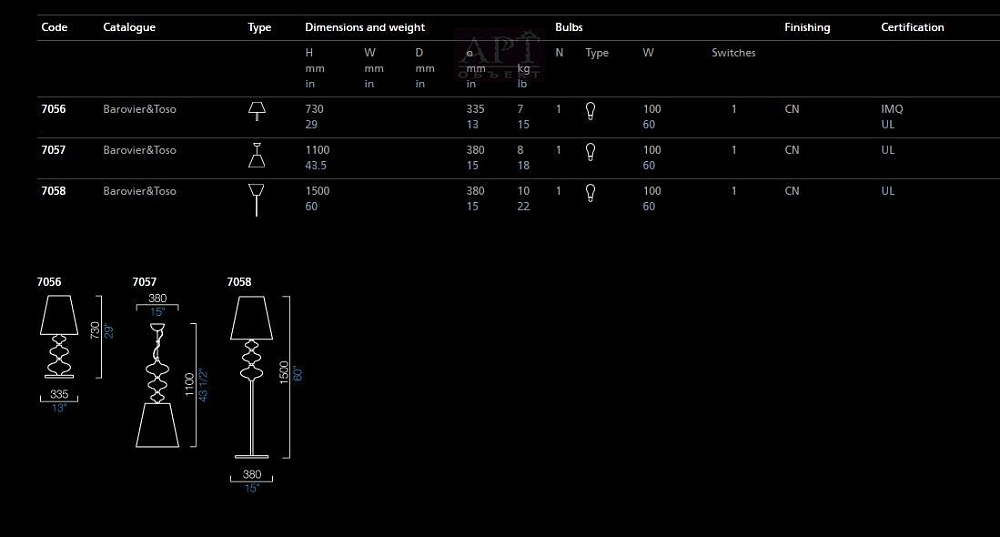Viewport: 1000px width, 537px height.
Task: Click the Certification column header
Action: point(912,28)
